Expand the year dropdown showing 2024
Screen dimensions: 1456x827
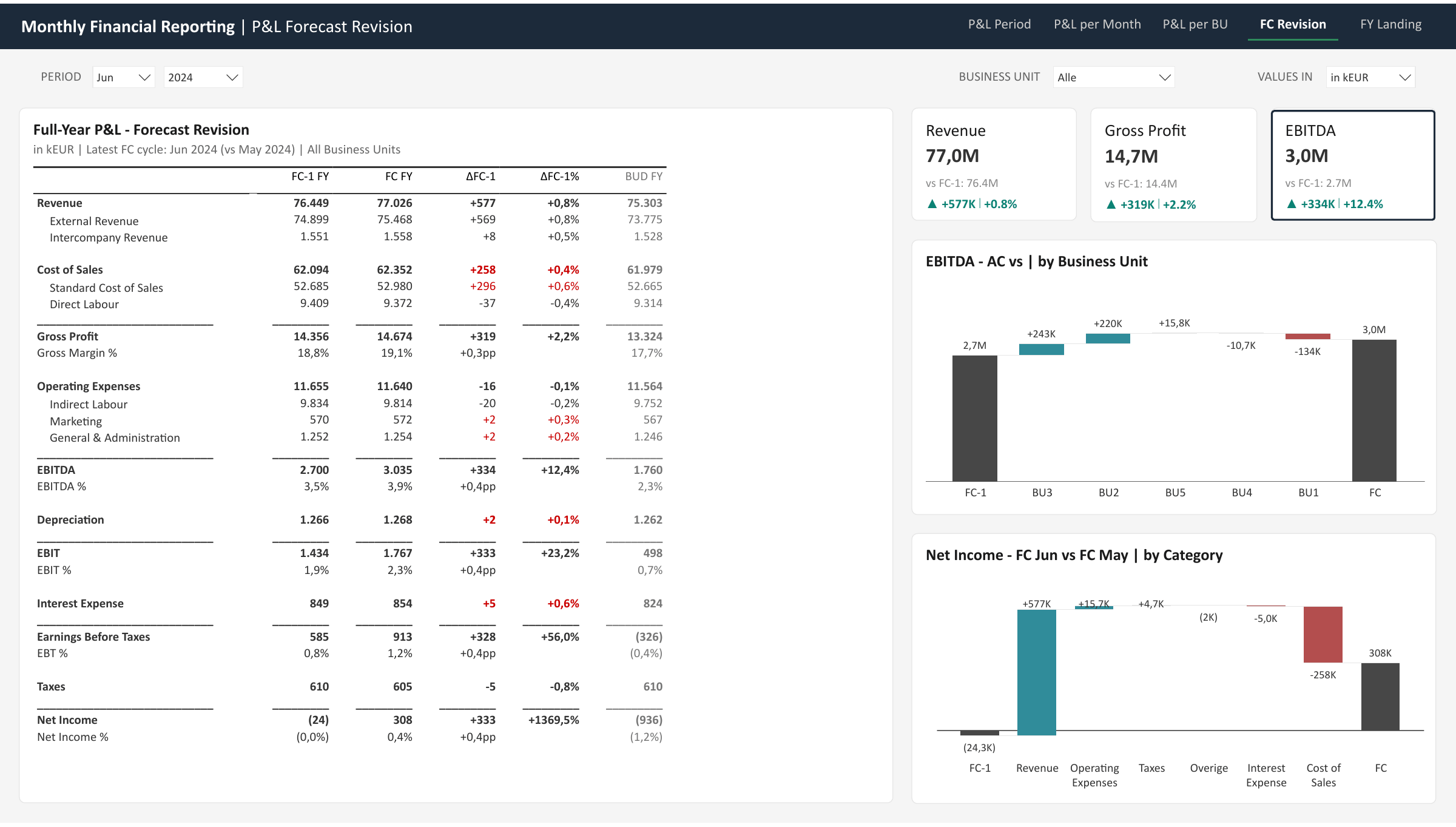pyautogui.click(x=203, y=77)
